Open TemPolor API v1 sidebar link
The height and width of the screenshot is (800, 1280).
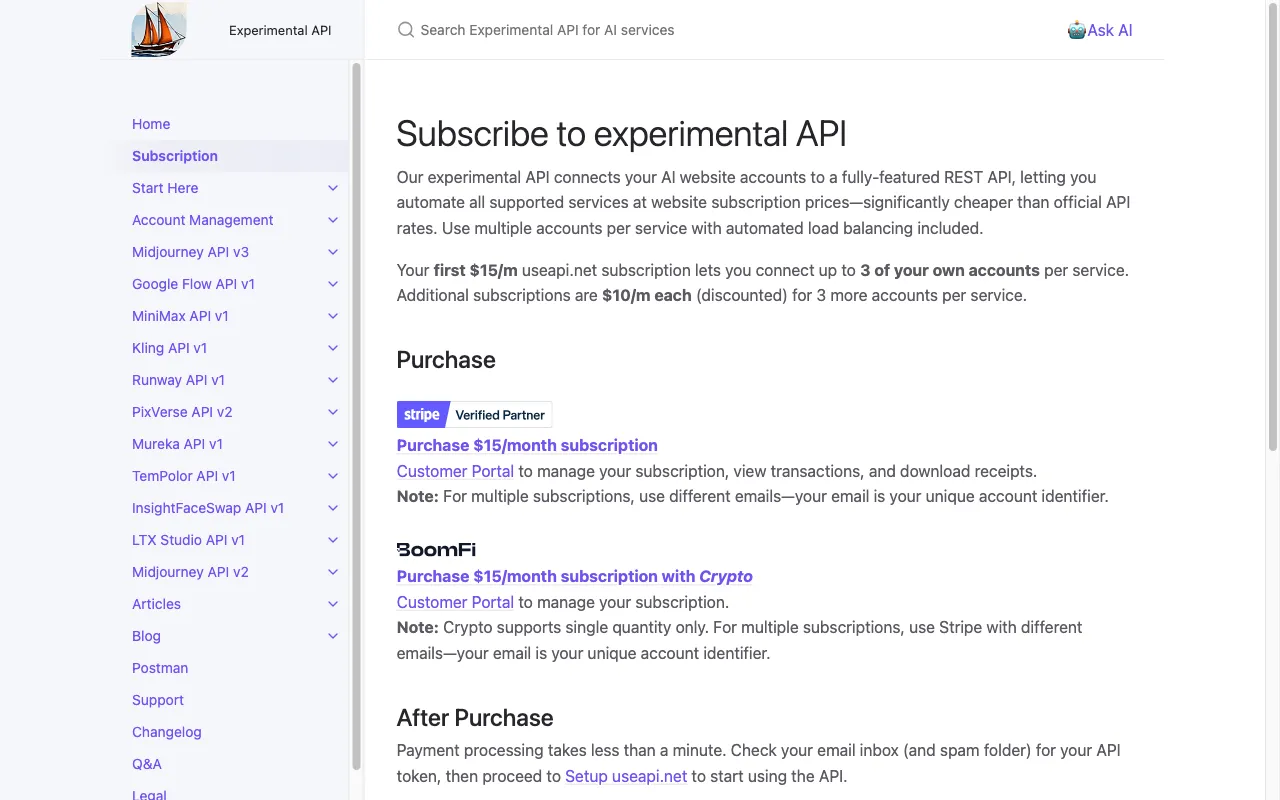pos(184,476)
